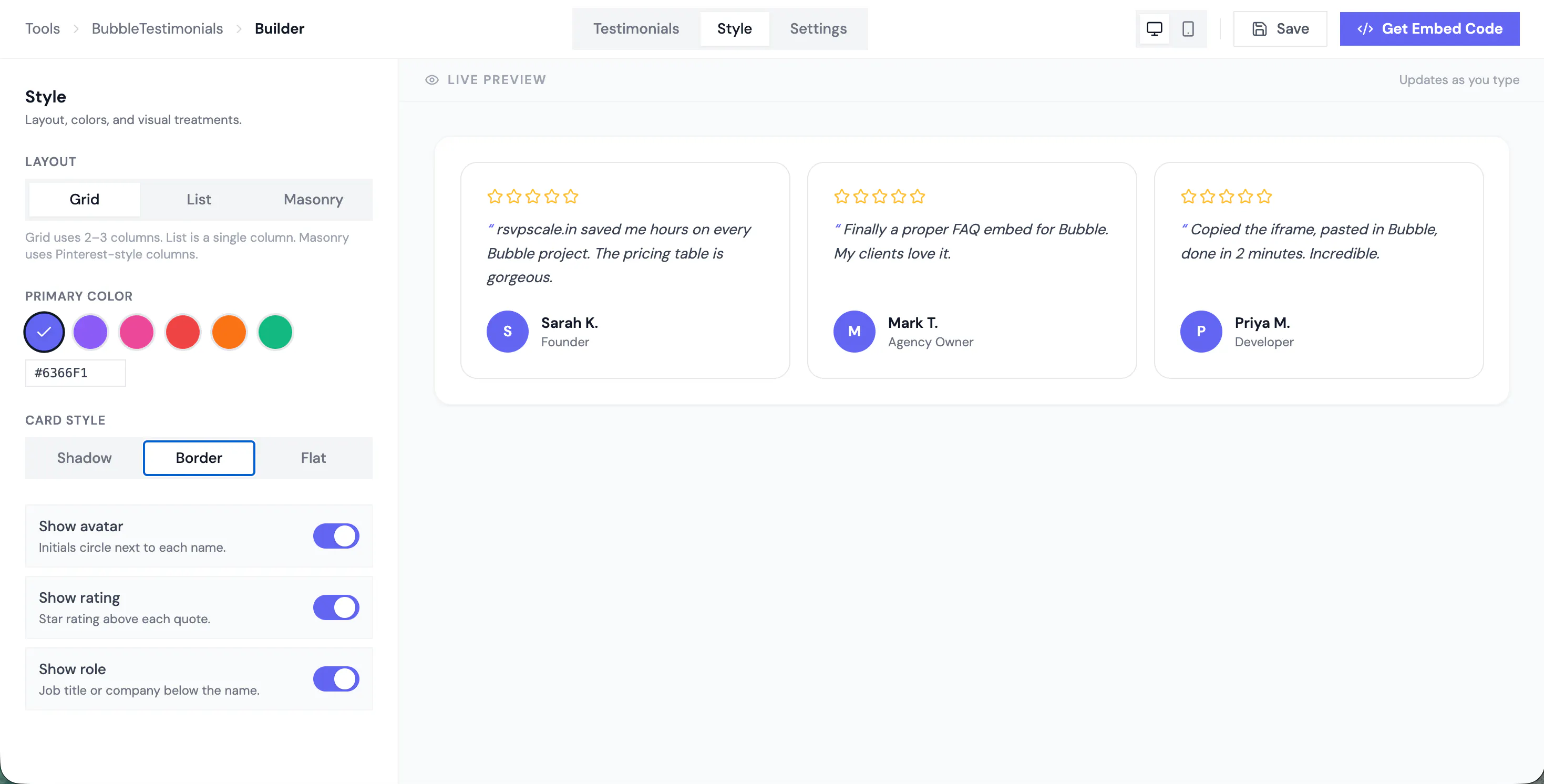Click Mark T.'s testimonial quote text

point(972,241)
